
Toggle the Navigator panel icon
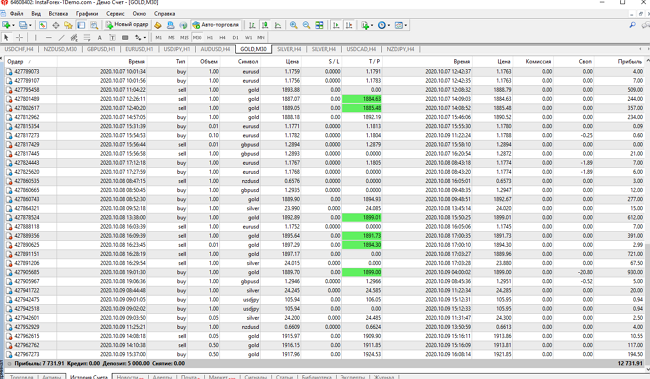point(68,25)
